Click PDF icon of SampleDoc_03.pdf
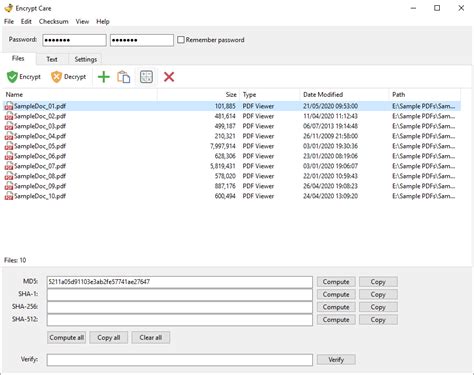 tap(9, 126)
